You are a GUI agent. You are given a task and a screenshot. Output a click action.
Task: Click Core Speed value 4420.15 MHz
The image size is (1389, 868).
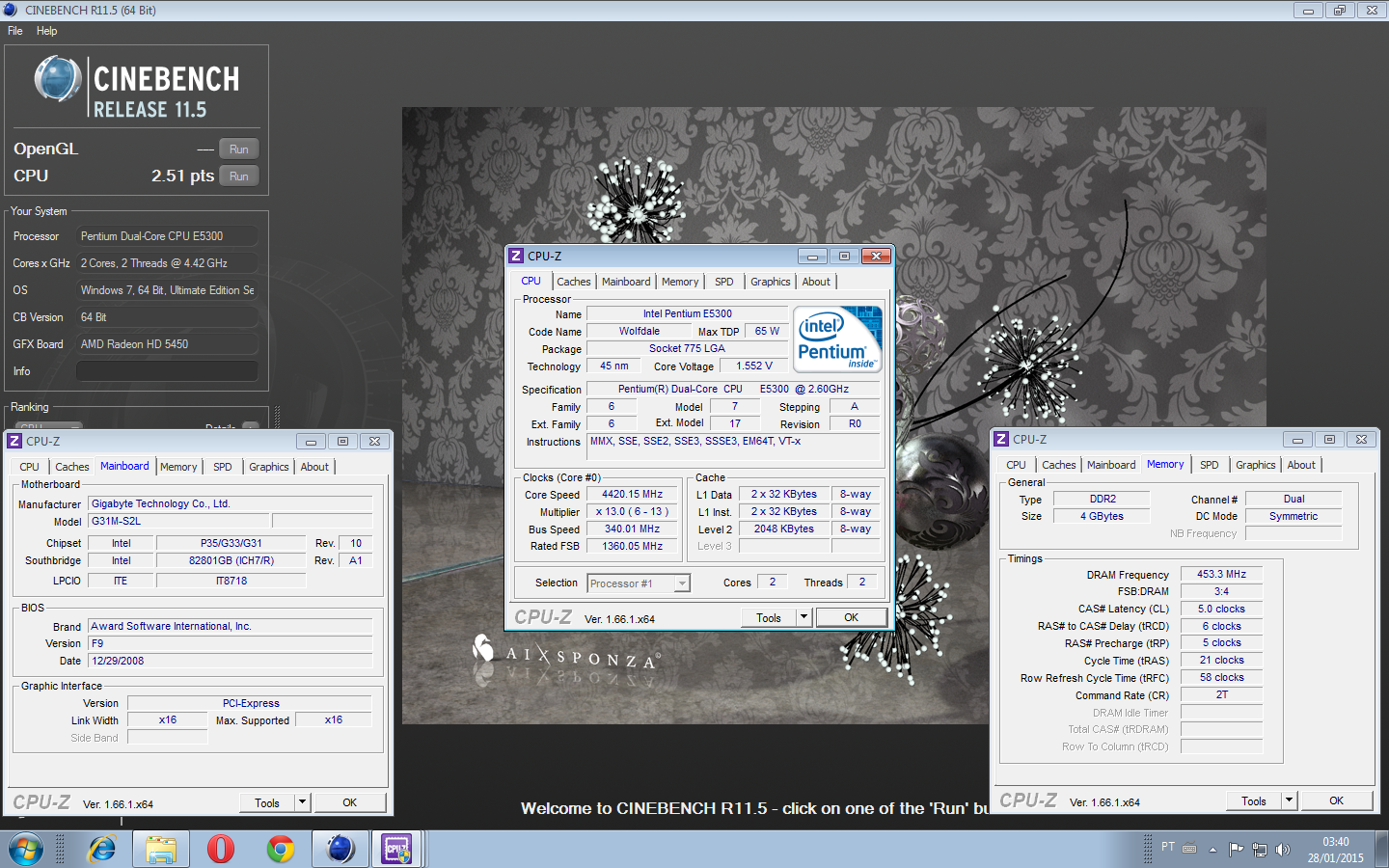pos(633,494)
